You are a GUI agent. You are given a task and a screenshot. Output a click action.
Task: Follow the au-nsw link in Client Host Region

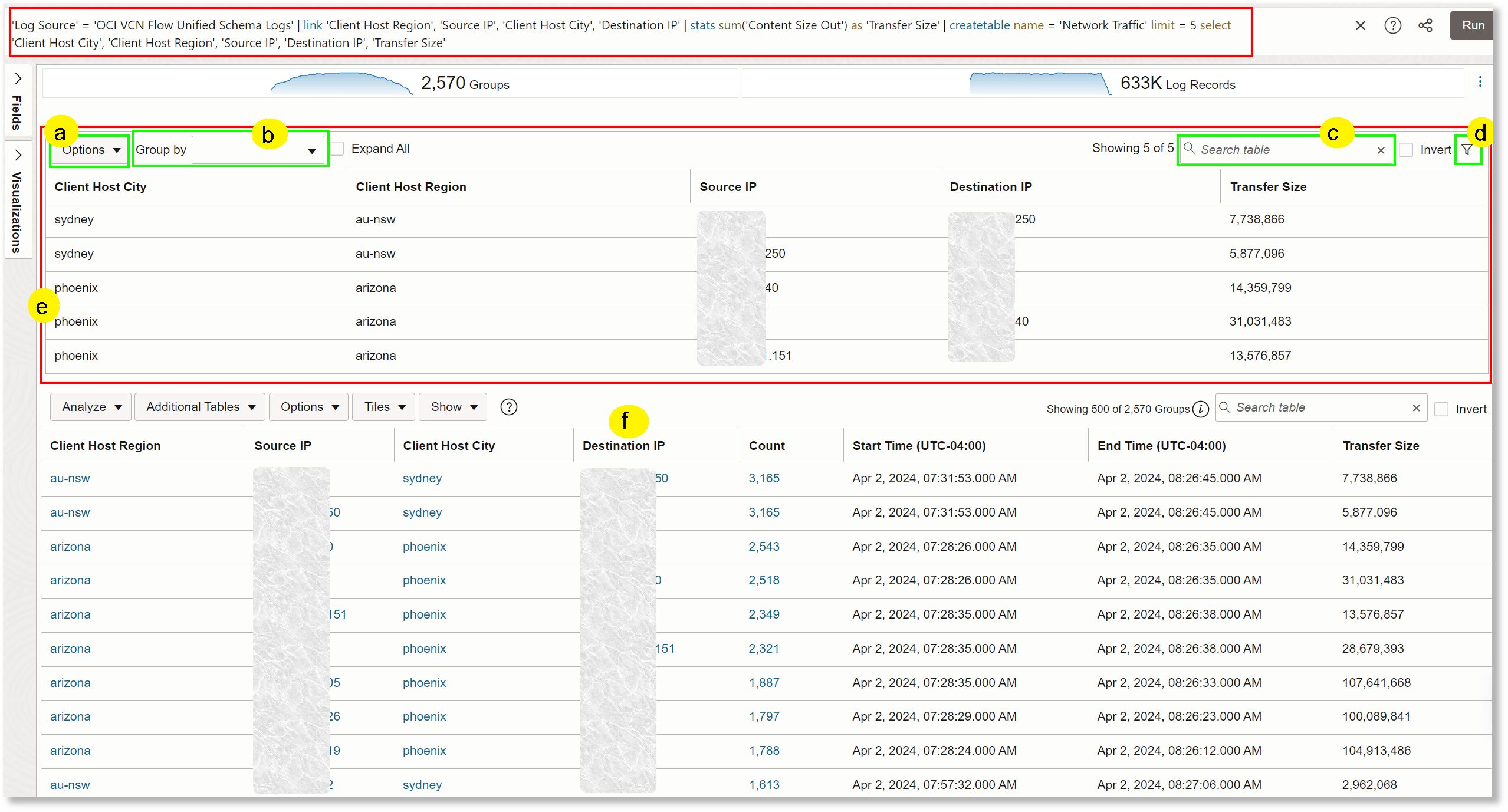click(x=70, y=478)
